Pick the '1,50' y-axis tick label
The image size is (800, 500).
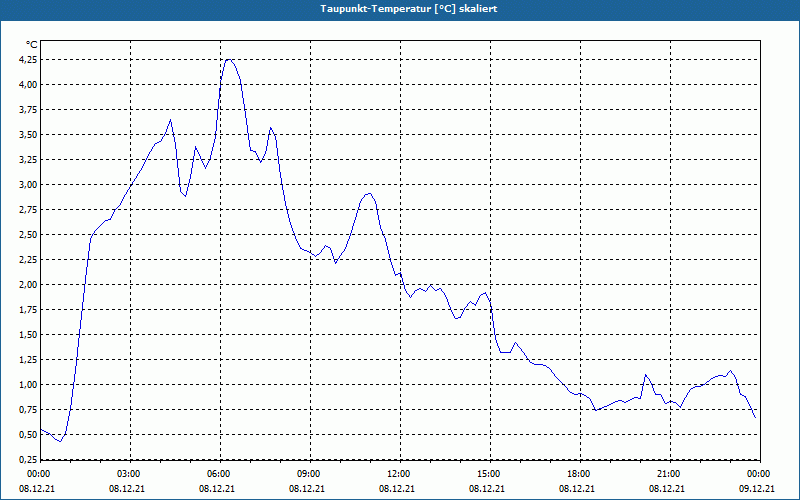(x=28, y=335)
